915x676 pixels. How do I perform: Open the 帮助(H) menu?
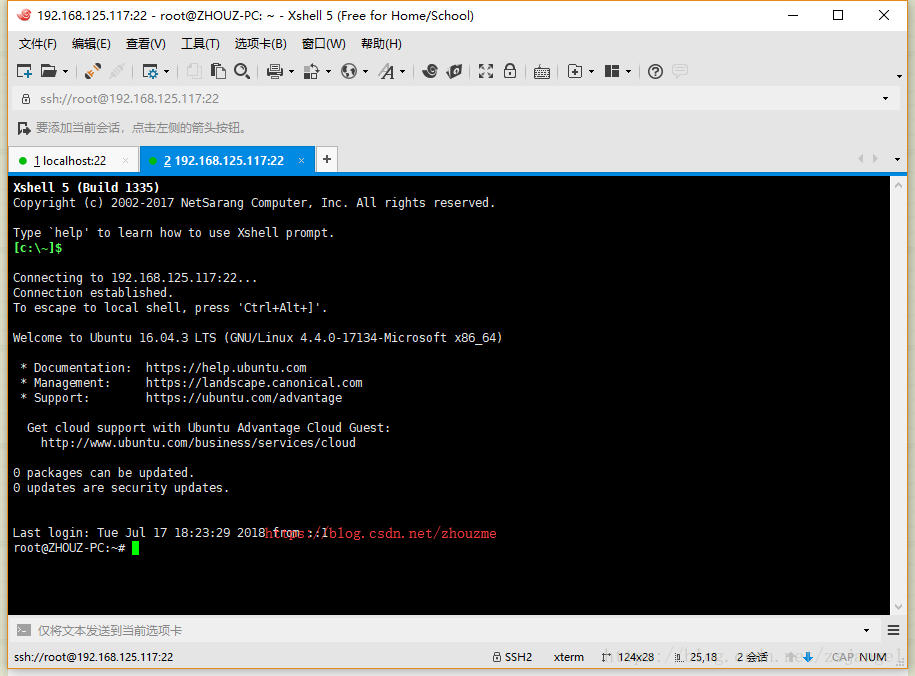coord(381,44)
